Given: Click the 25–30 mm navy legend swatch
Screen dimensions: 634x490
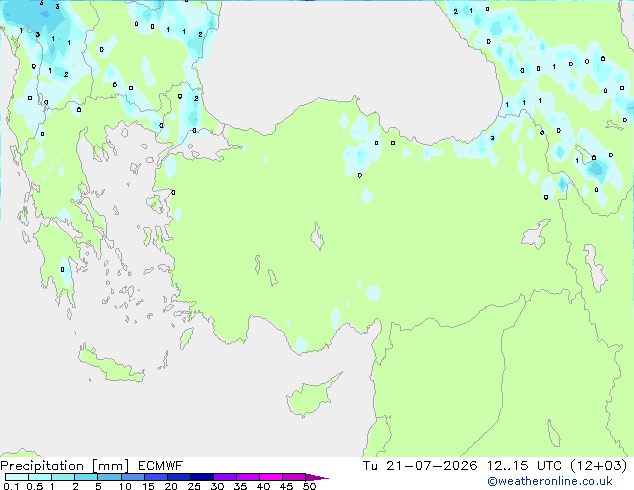Looking at the screenshot, I should pos(202,477).
